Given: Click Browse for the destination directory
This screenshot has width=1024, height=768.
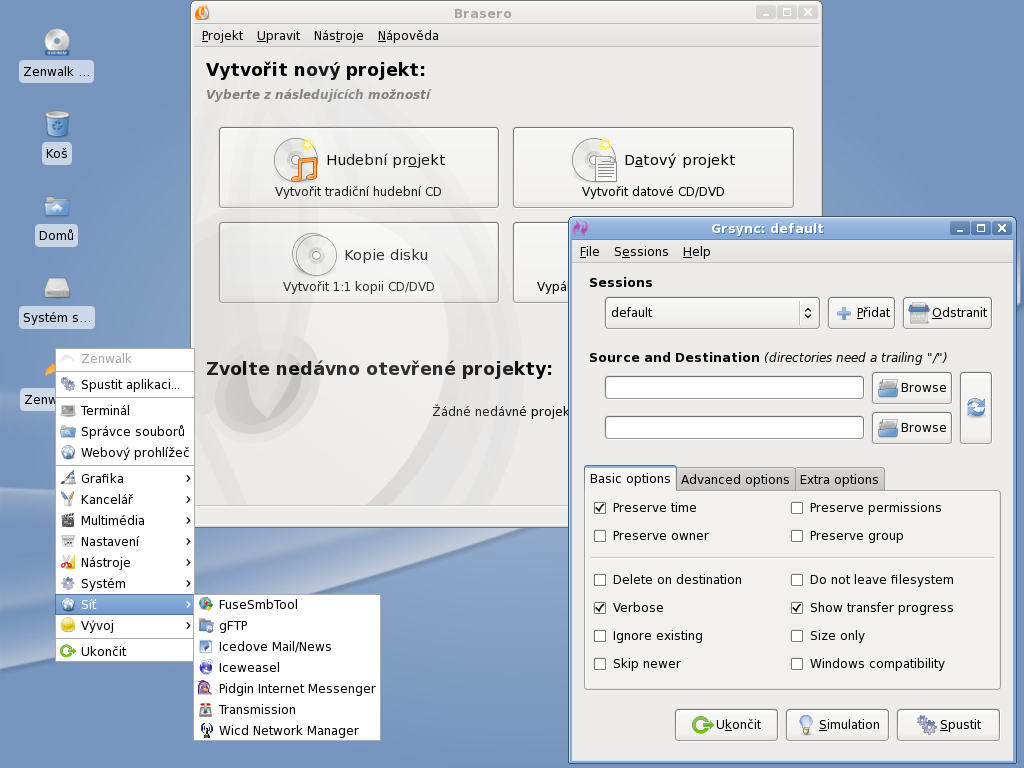Looking at the screenshot, I should (x=912, y=428).
